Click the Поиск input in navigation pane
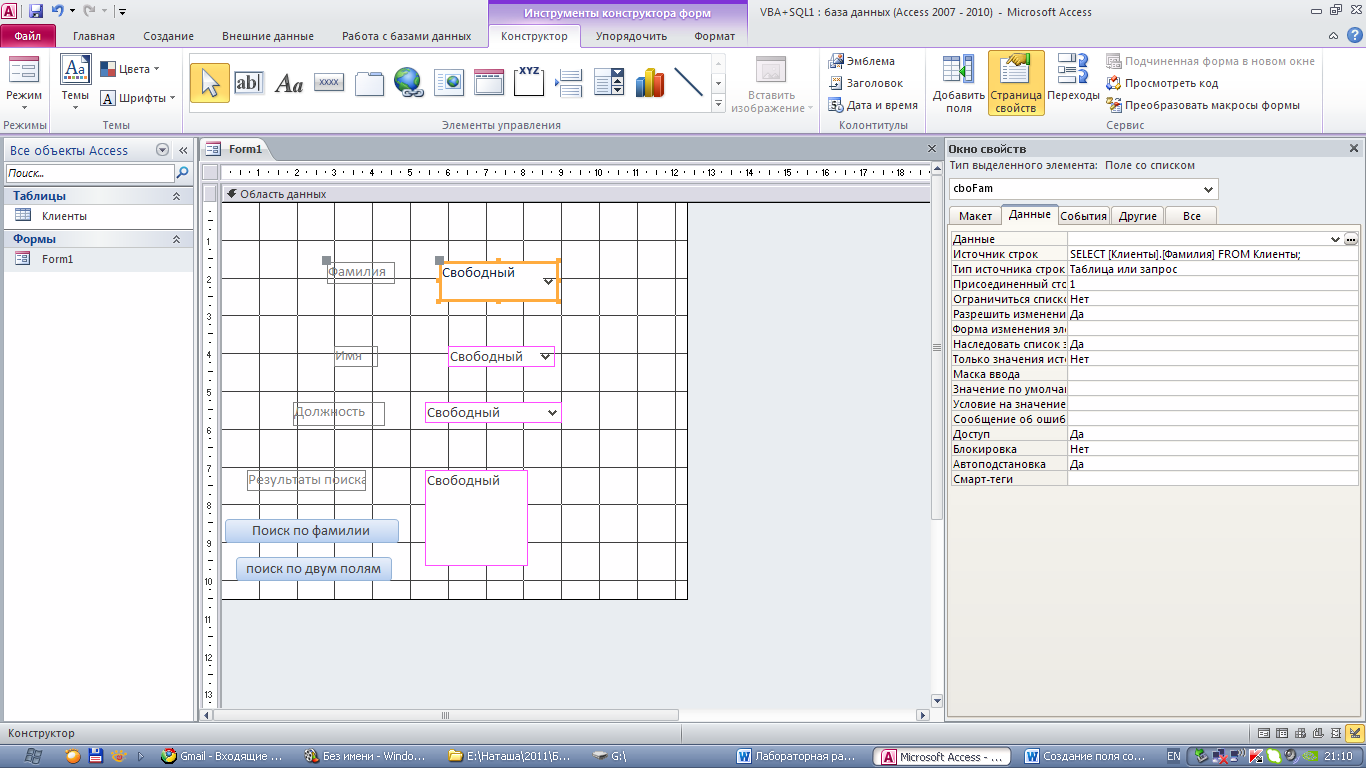 click(x=90, y=173)
